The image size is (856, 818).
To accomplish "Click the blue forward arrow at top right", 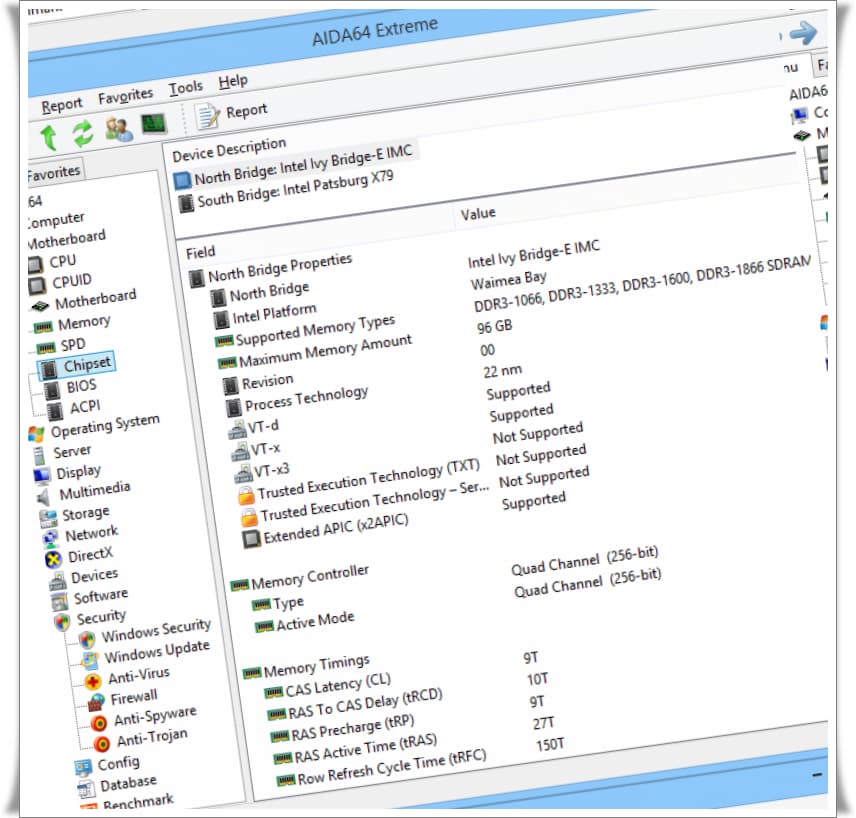I will pyautogui.click(x=803, y=33).
